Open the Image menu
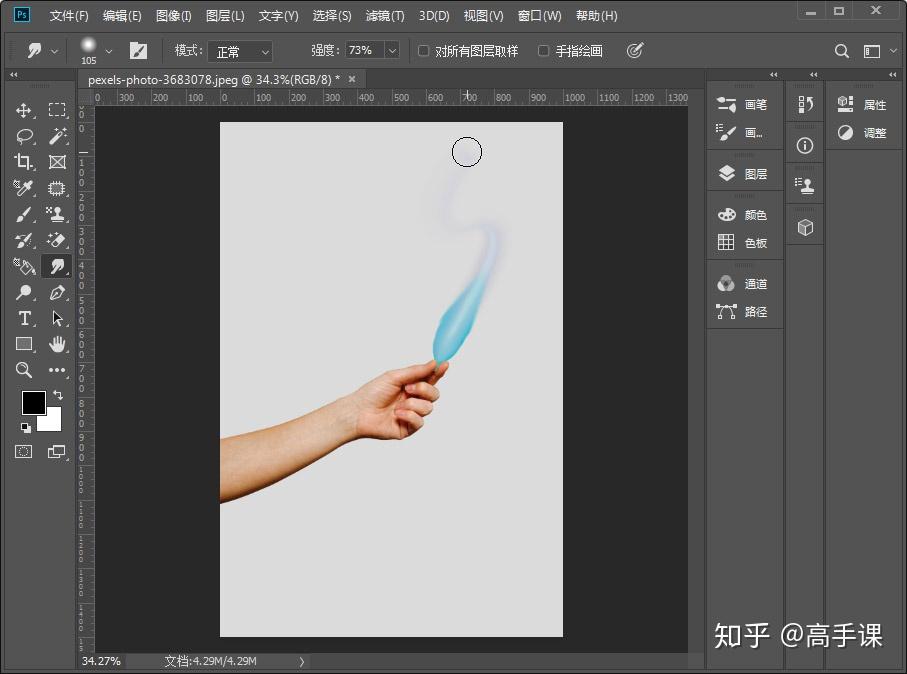907x674 pixels. coord(174,16)
